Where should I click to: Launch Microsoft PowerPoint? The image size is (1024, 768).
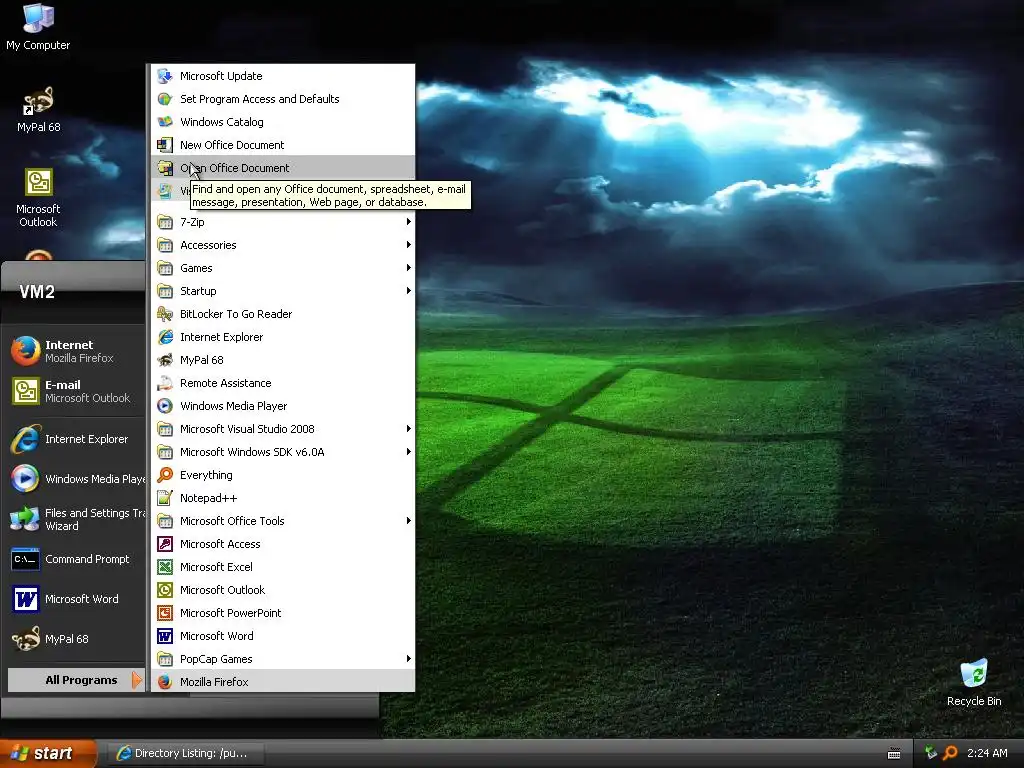click(283, 613)
